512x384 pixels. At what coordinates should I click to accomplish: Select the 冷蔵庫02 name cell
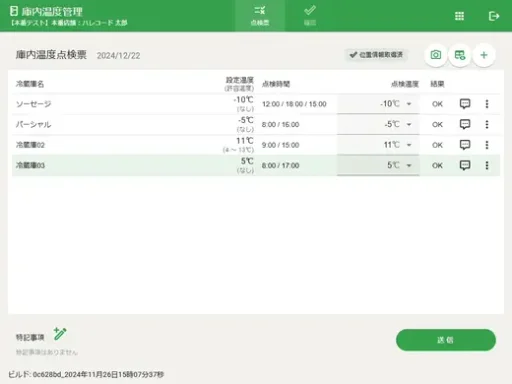click(x=30, y=145)
